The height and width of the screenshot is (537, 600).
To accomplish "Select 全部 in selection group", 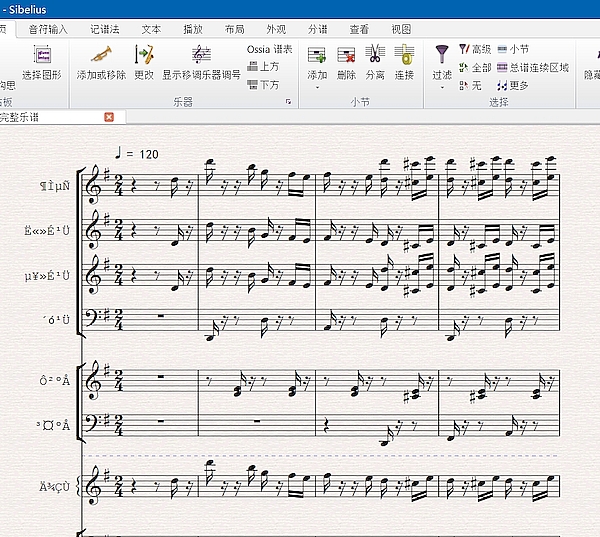I will [475, 68].
